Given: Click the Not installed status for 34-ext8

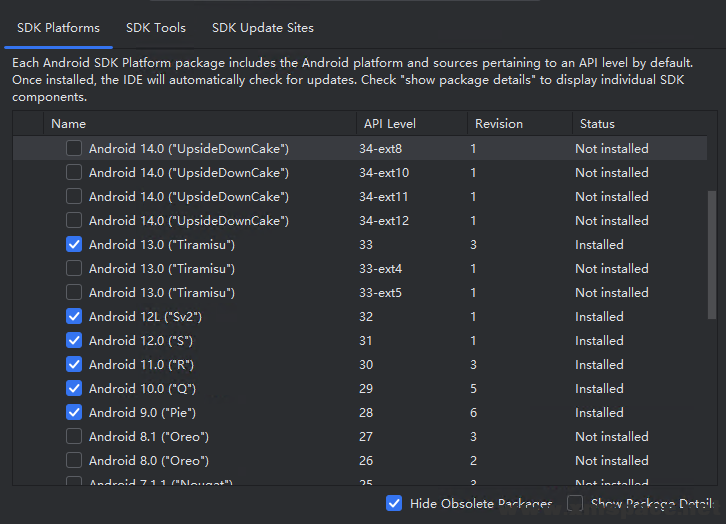Looking at the screenshot, I should 612,149.
